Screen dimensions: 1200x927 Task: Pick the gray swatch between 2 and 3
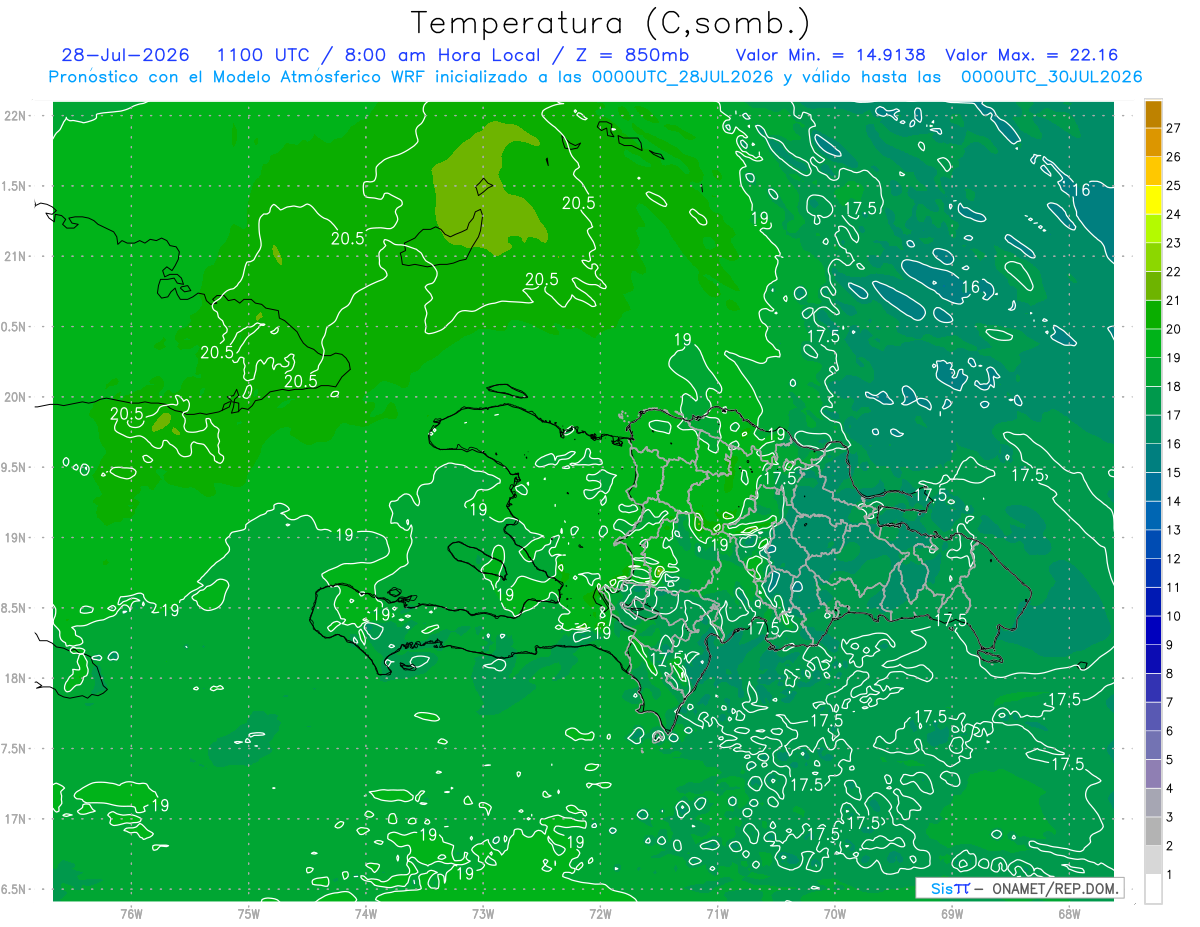(x=1153, y=831)
